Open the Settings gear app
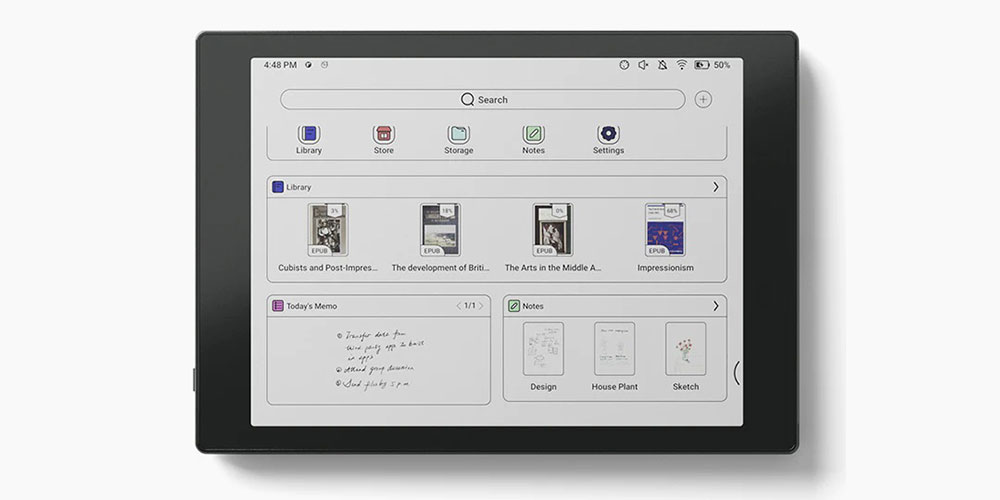This screenshot has width=1000, height=500. click(608, 134)
